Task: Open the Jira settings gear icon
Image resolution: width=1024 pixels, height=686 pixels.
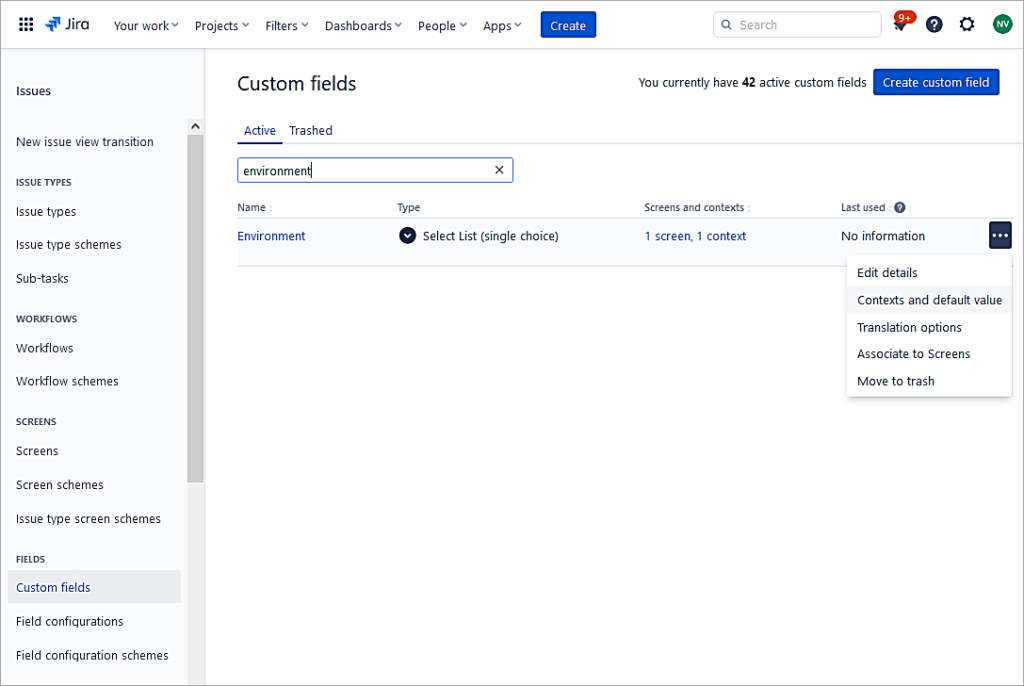Action: pos(966,24)
